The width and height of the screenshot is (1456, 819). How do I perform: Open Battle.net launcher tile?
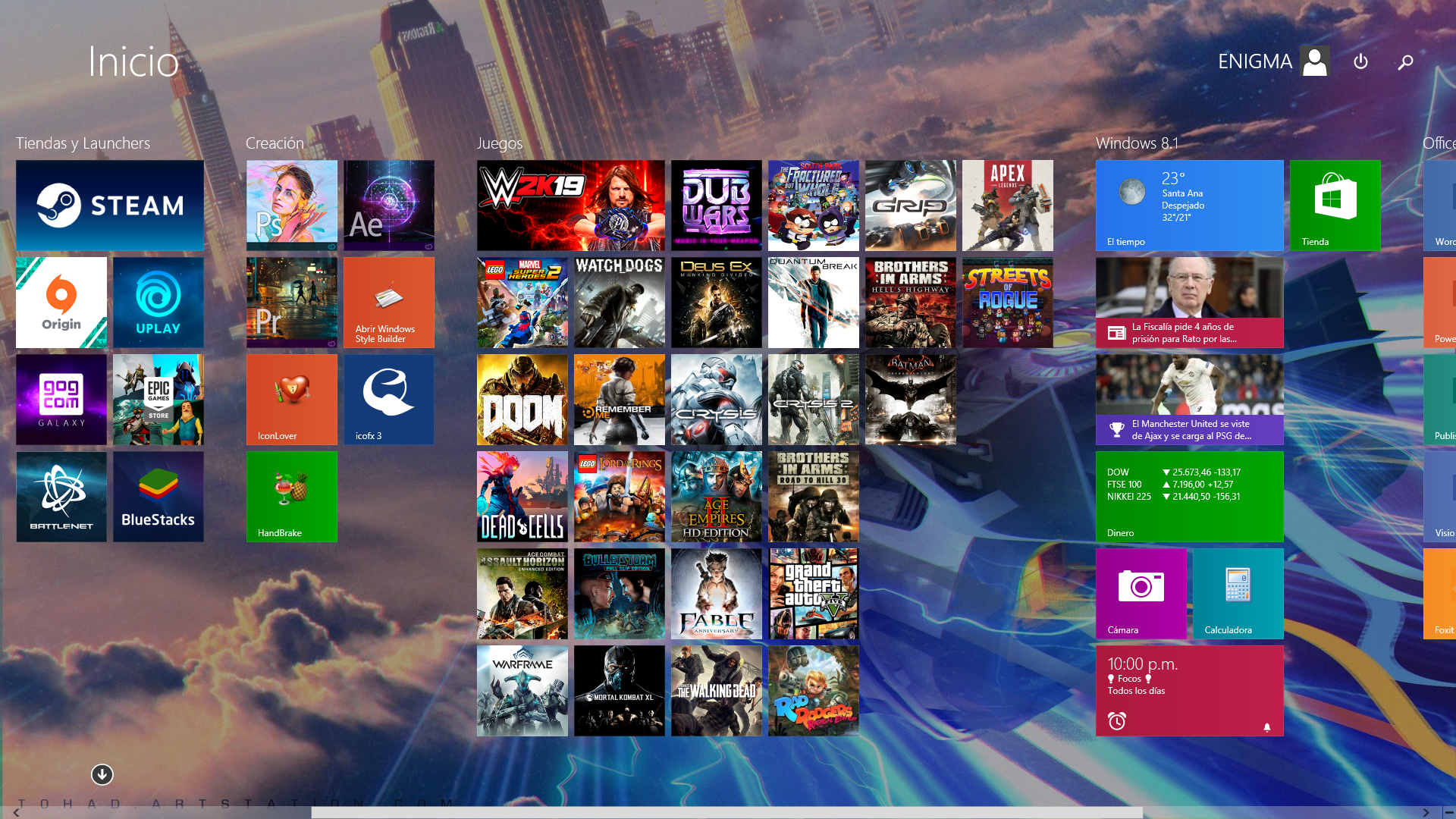click(61, 497)
